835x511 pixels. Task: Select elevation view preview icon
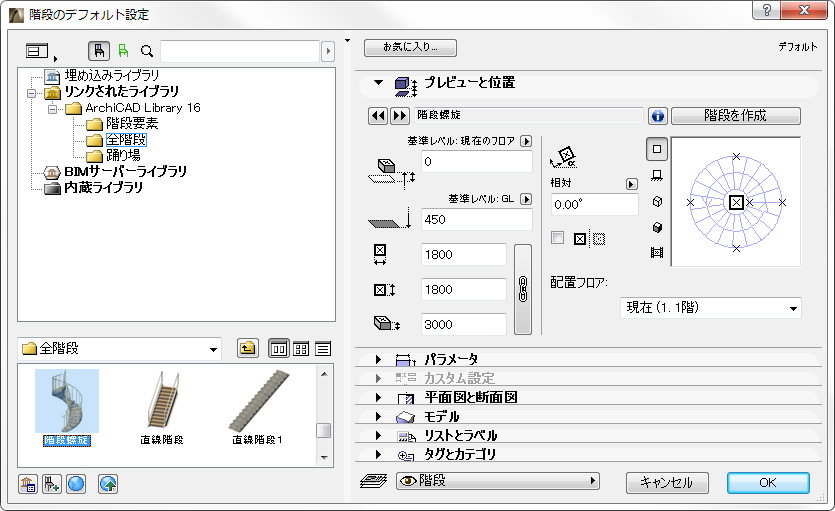click(x=657, y=176)
